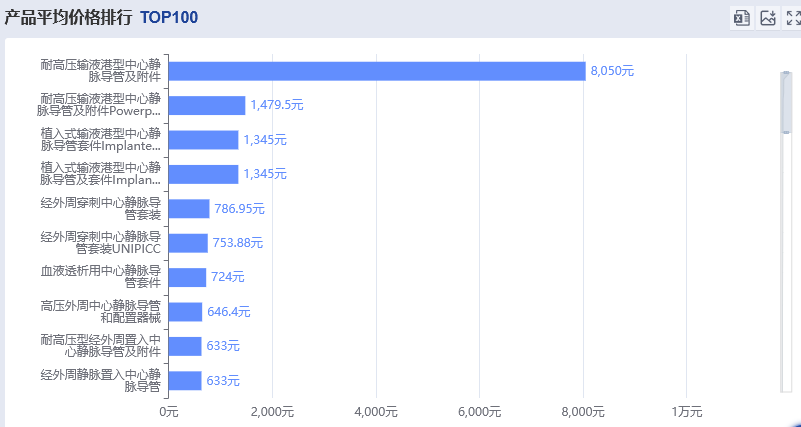Click the bar for 经外周静脉置入中心静脉导管
Screen dimensions: 801x427
click(184, 380)
